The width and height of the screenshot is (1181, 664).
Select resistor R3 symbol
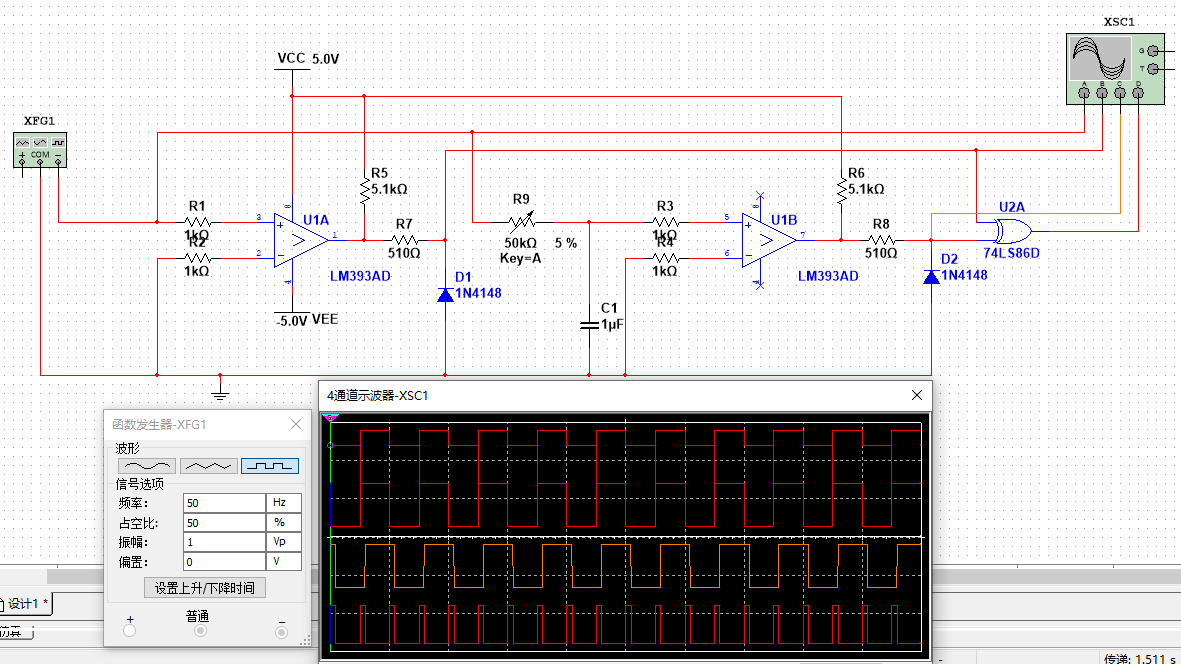click(666, 222)
